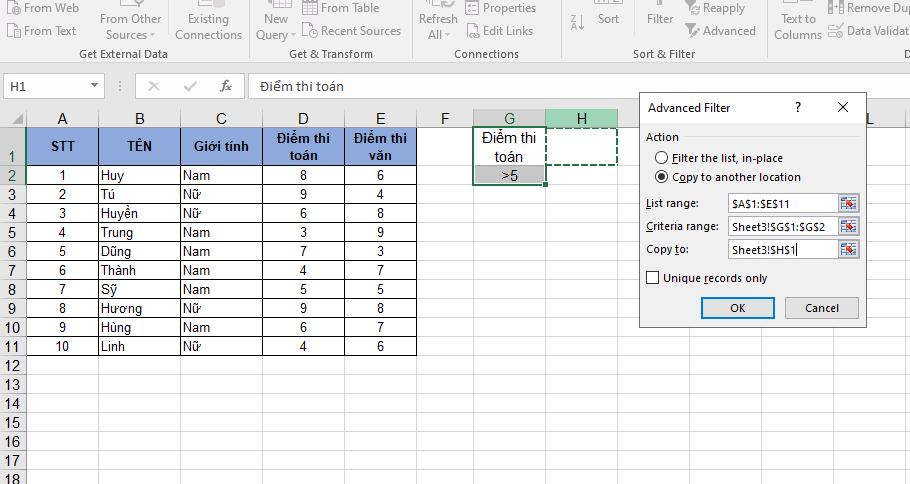The width and height of the screenshot is (910, 484).
Task: Collapse the dialog via the List range selector icon
Action: point(848,204)
